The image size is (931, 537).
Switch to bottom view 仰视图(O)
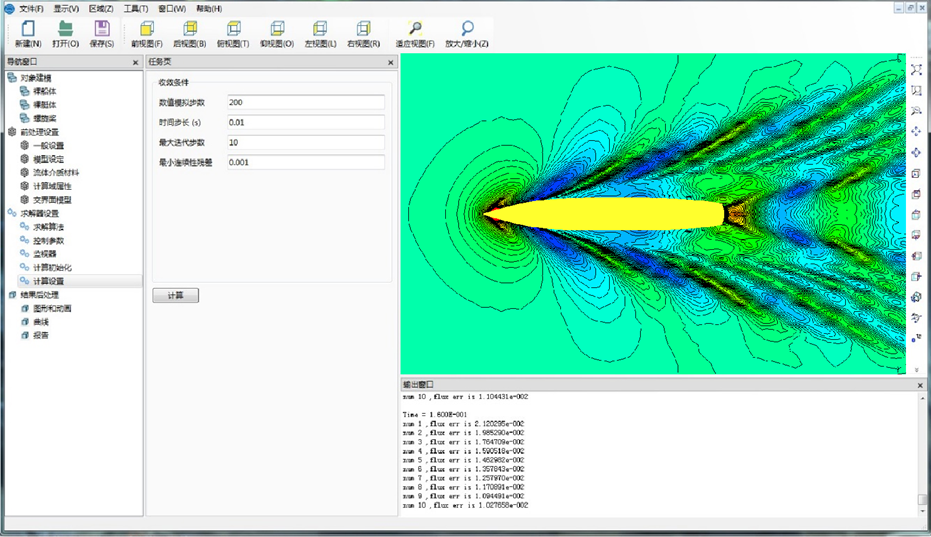[x=277, y=34]
